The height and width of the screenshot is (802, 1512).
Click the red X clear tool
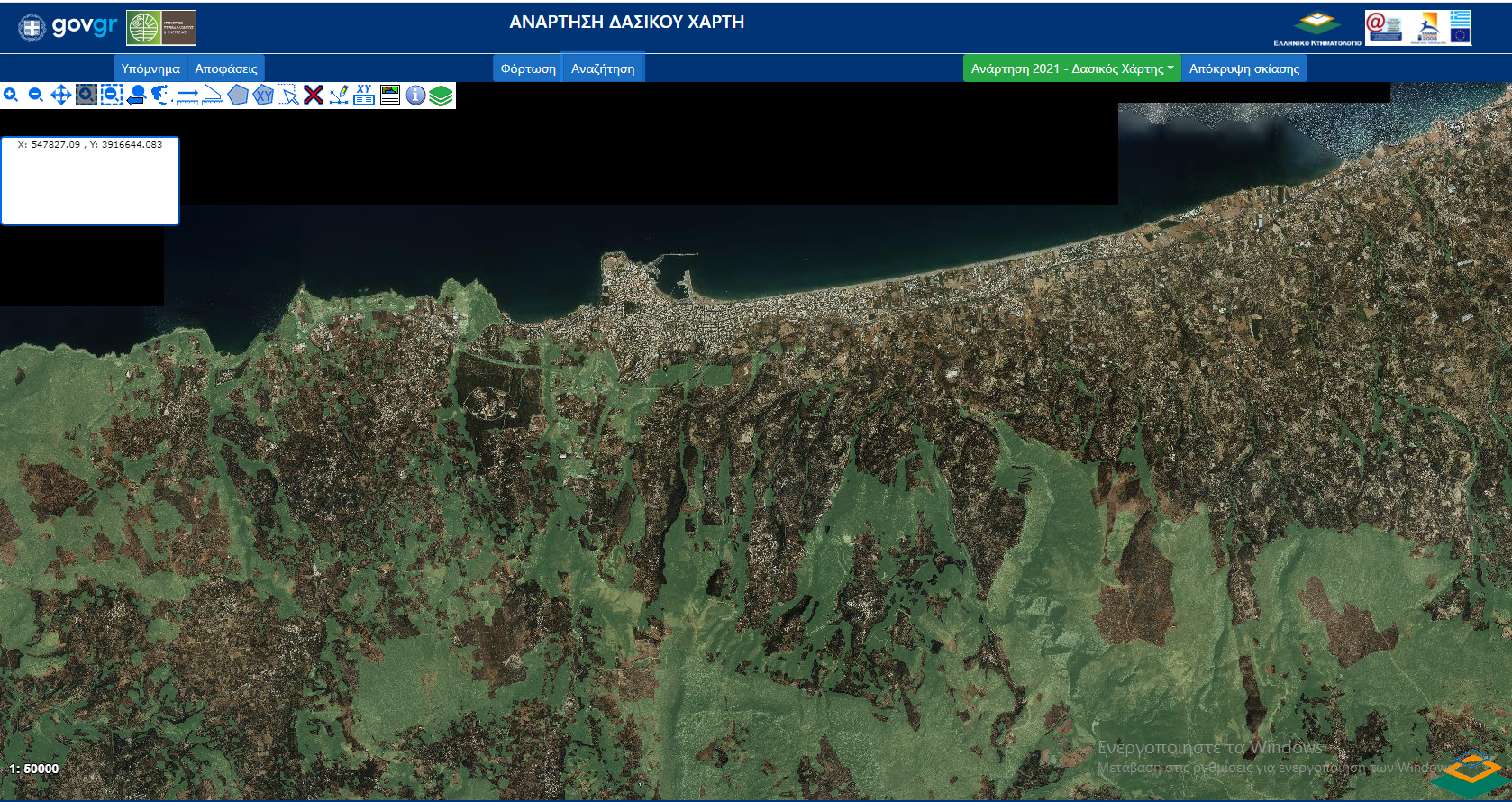click(314, 95)
